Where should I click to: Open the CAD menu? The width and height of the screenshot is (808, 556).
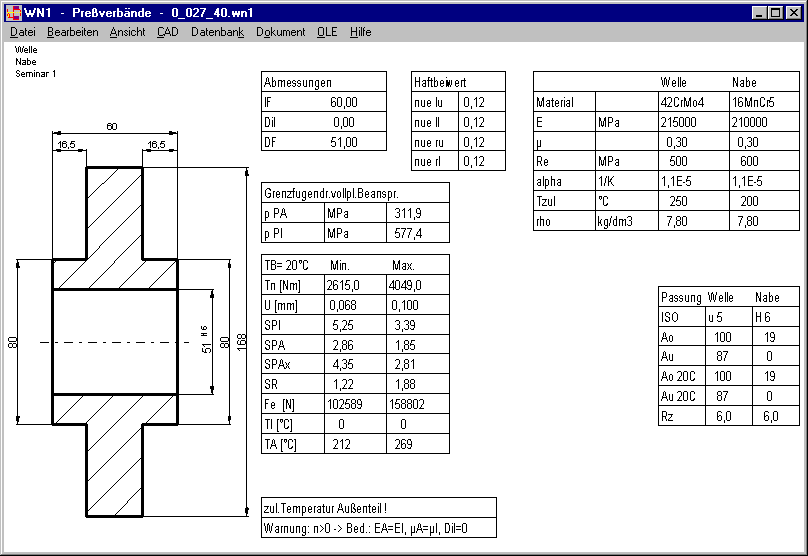(x=168, y=32)
